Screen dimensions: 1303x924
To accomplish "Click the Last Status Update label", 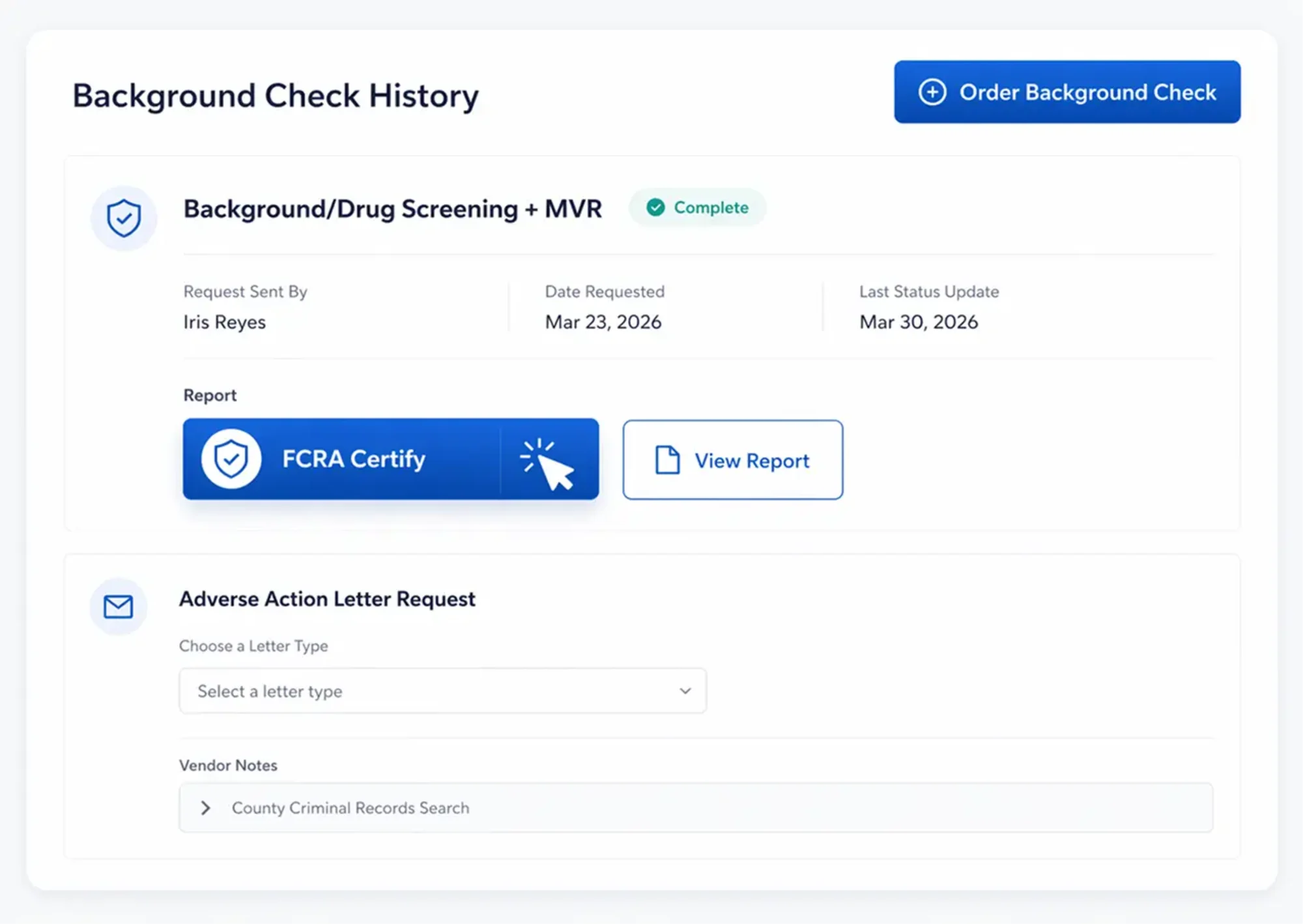I will point(929,291).
